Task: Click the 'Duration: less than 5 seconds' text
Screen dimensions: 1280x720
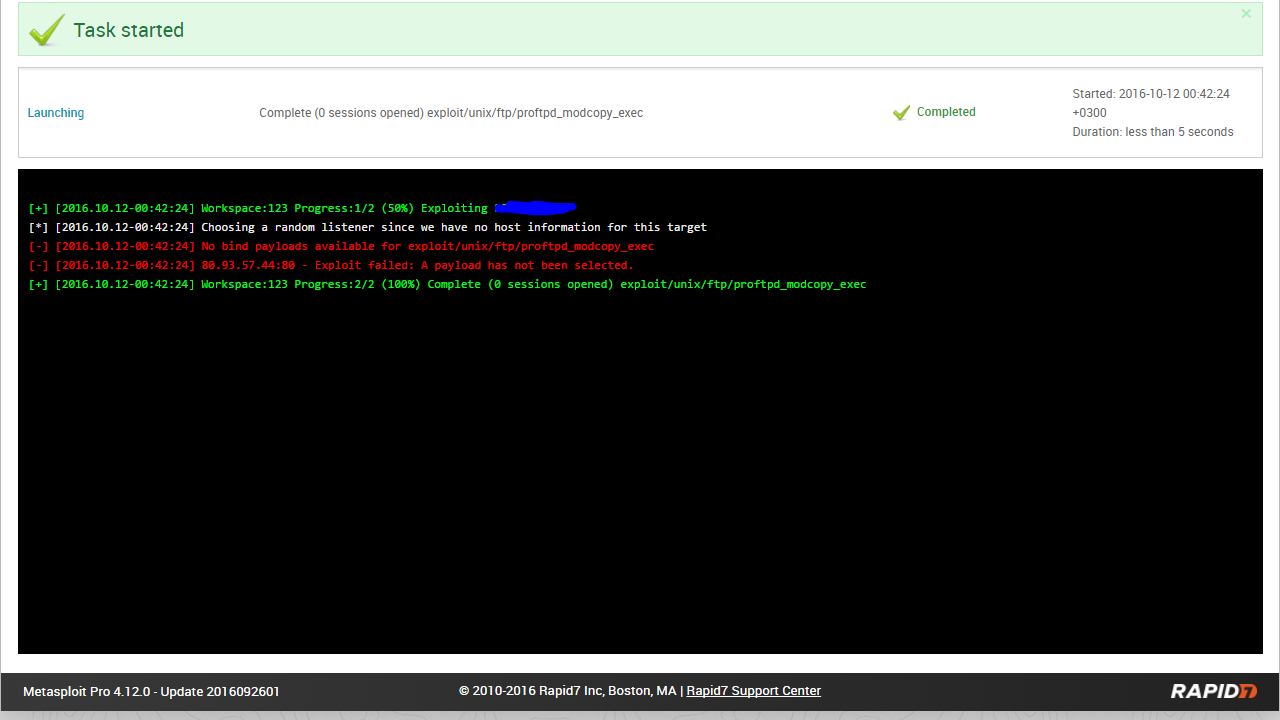Action: pyautogui.click(x=1153, y=132)
